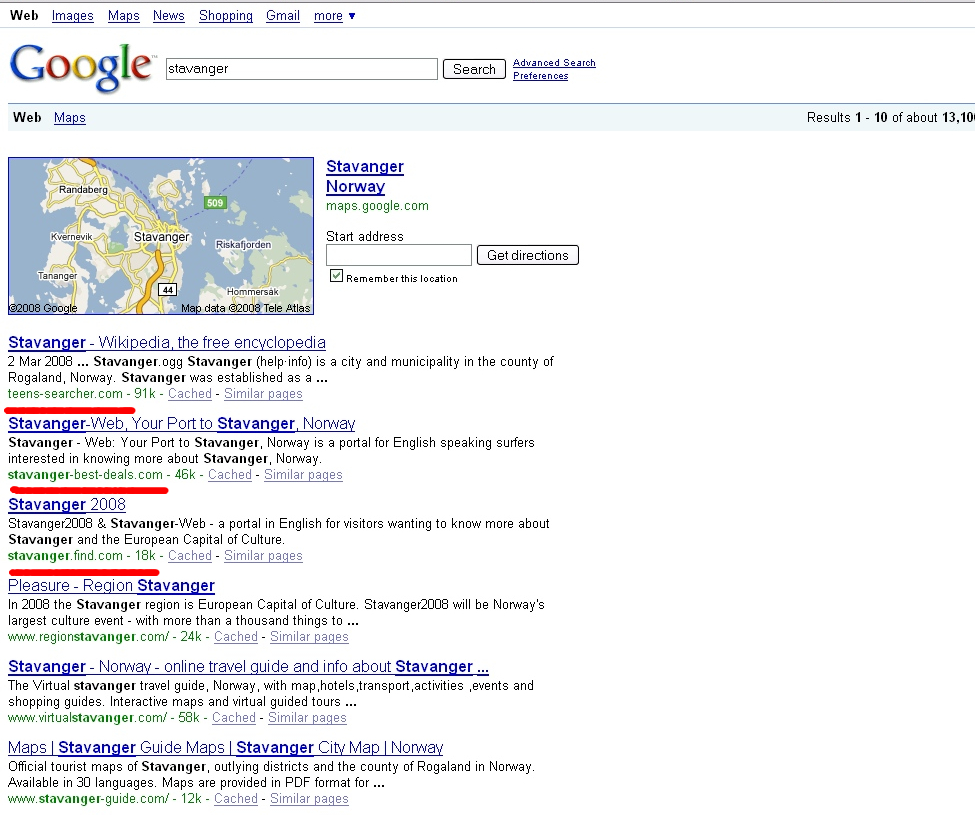Click the Stavanger map thumbnail
The height and width of the screenshot is (815, 975).
click(x=161, y=236)
